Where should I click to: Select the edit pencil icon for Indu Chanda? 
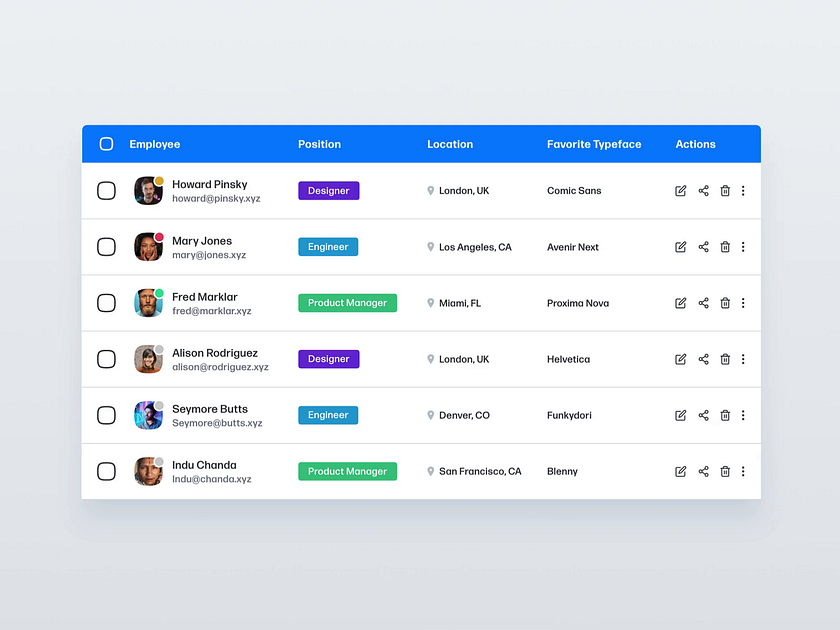tap(681, 471)
